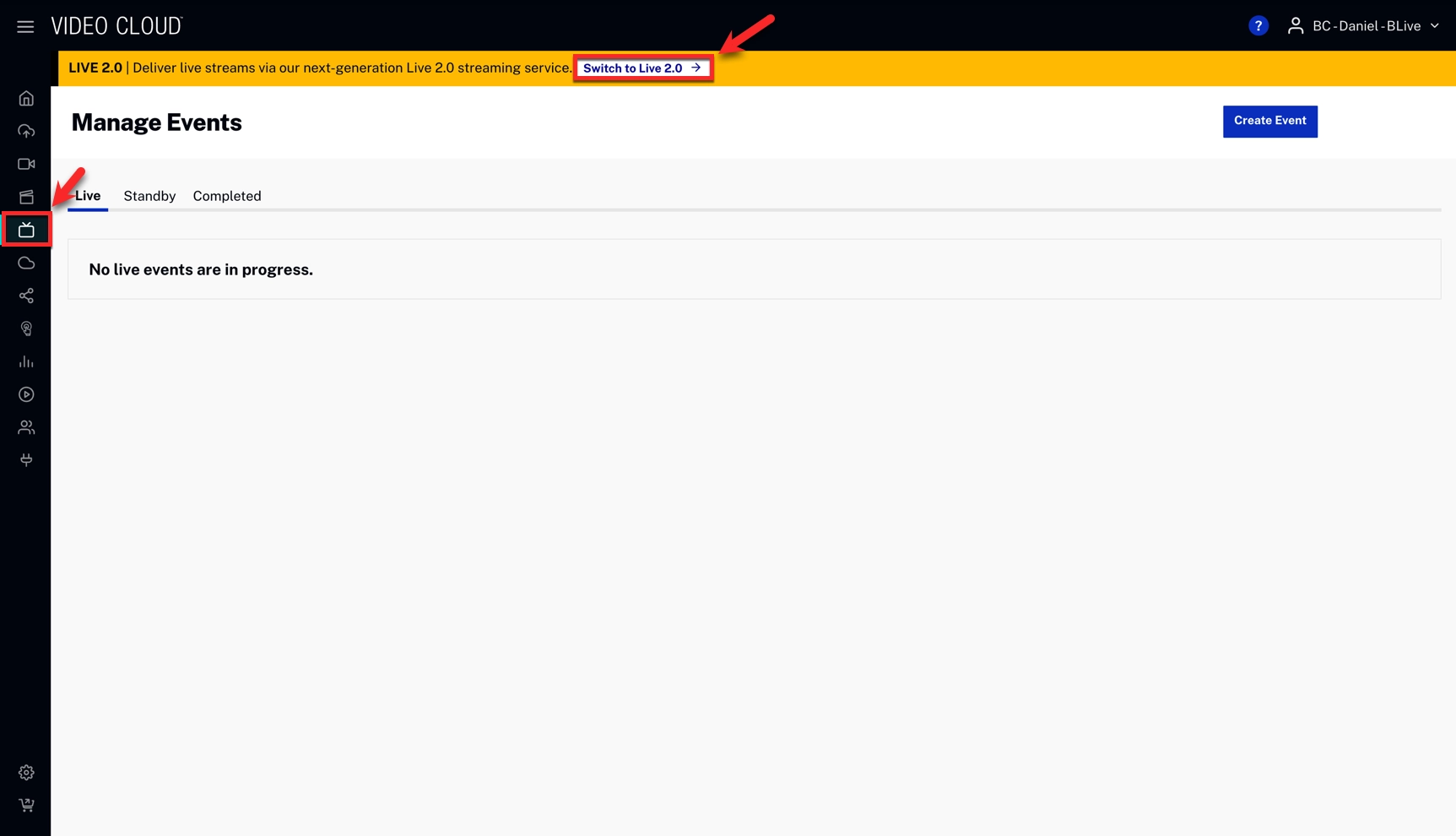Screen dimensions: 1456x836
Task: Open the Live module TV icon
Action: point(26,231)
